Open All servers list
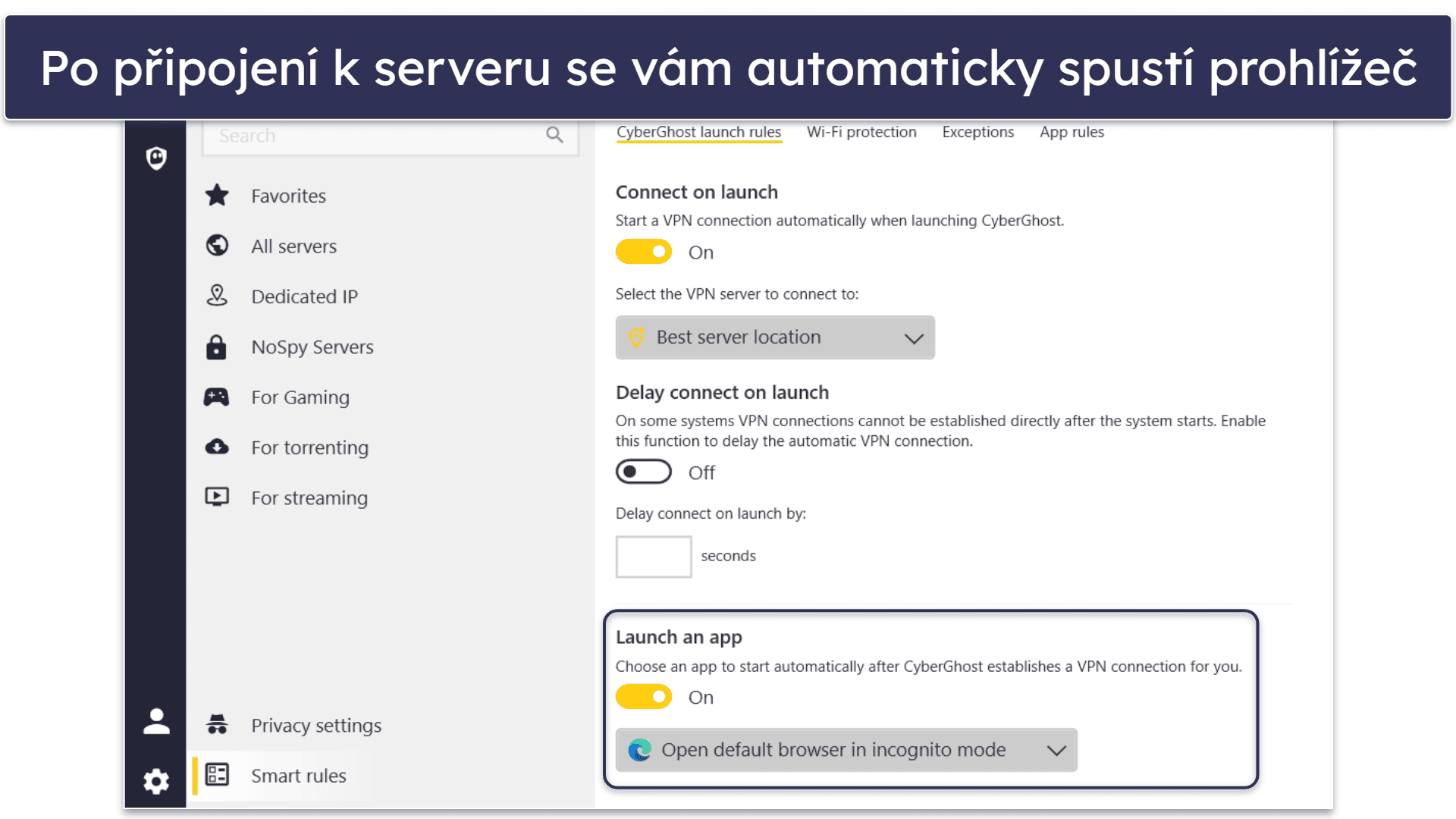This screenshot has height=819, width=1456. click(293, 246)
